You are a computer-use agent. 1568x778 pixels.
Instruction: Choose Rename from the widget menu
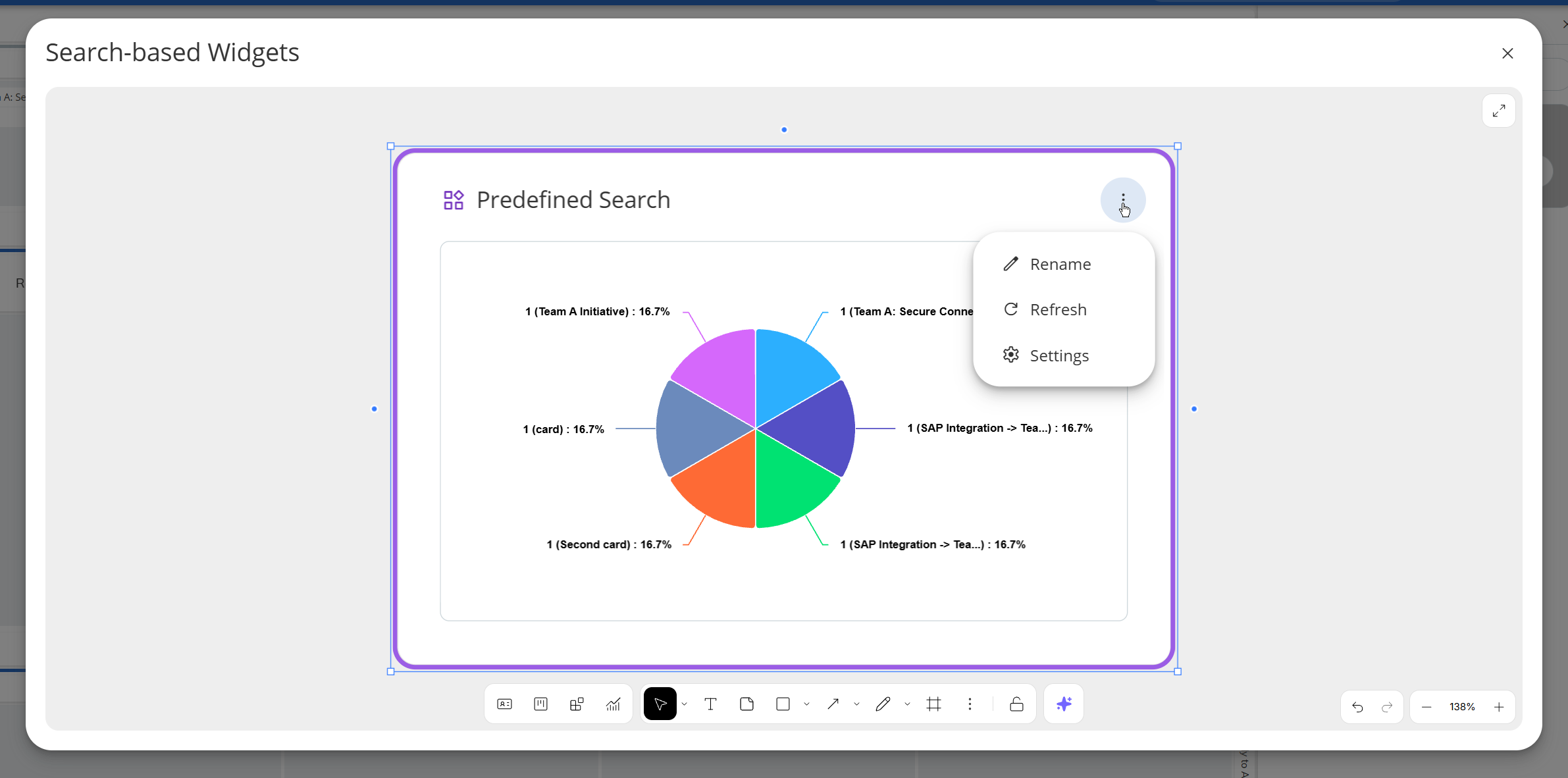pyautogui.click(x=1060, y=264)
